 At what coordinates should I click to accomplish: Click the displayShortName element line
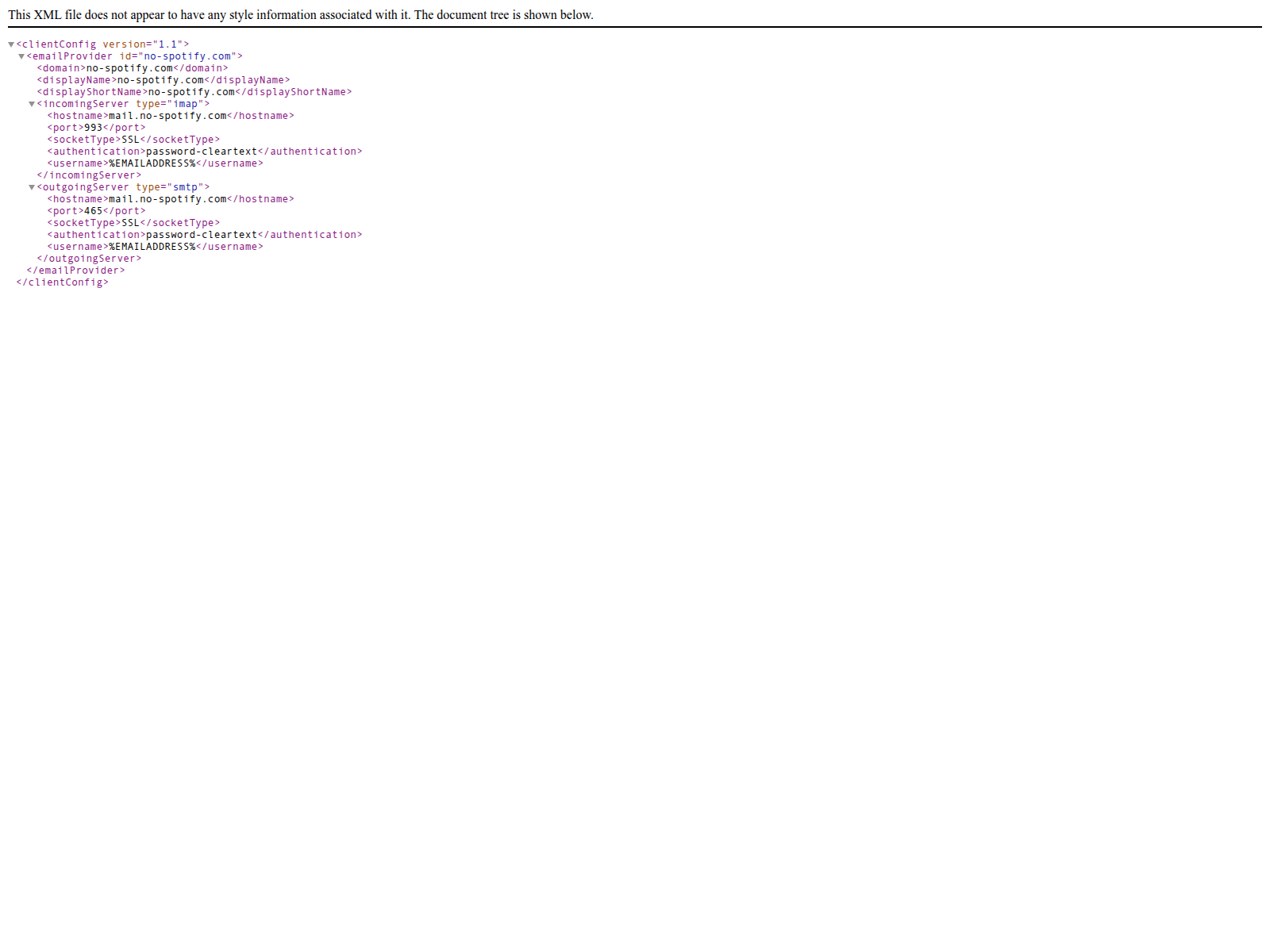[x=194, y=92]
